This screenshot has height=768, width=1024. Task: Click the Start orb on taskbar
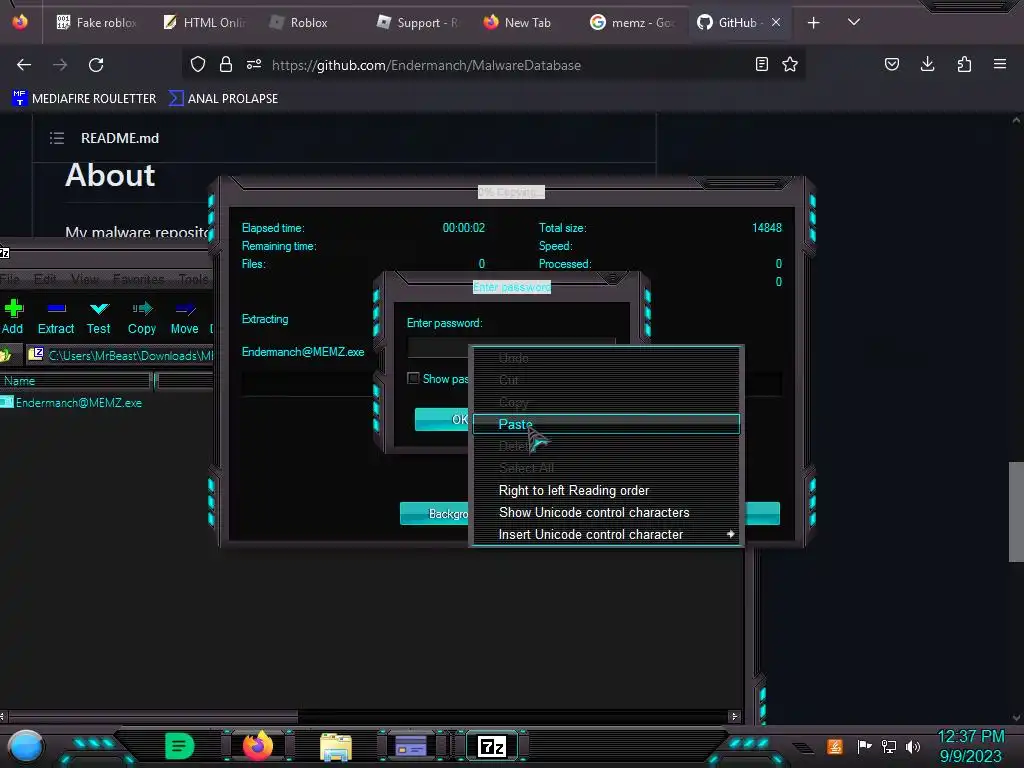click(25, 746)
